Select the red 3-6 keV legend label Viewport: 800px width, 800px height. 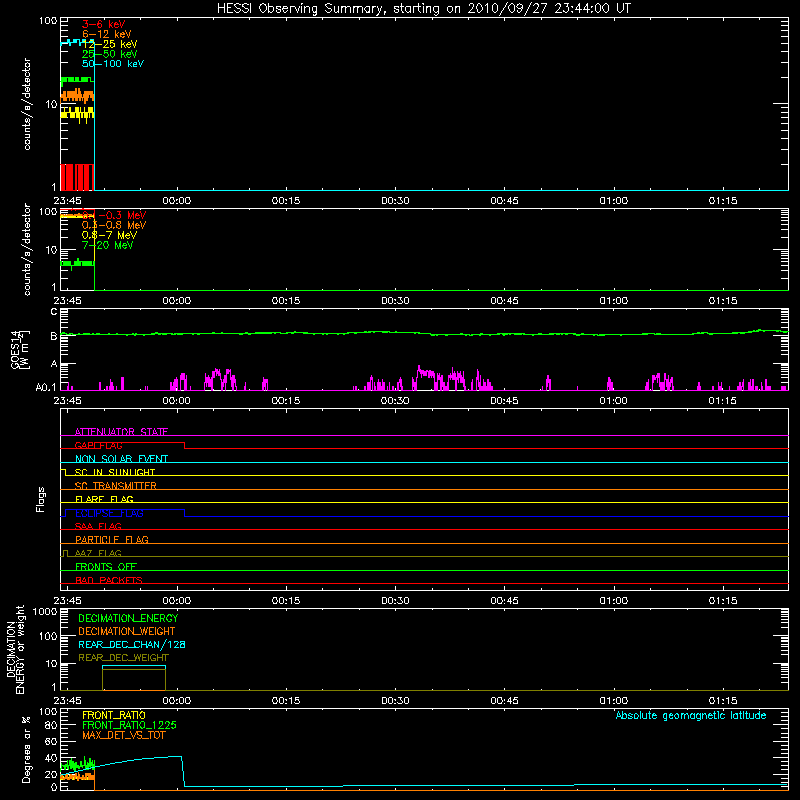click(x=104, y=24)
